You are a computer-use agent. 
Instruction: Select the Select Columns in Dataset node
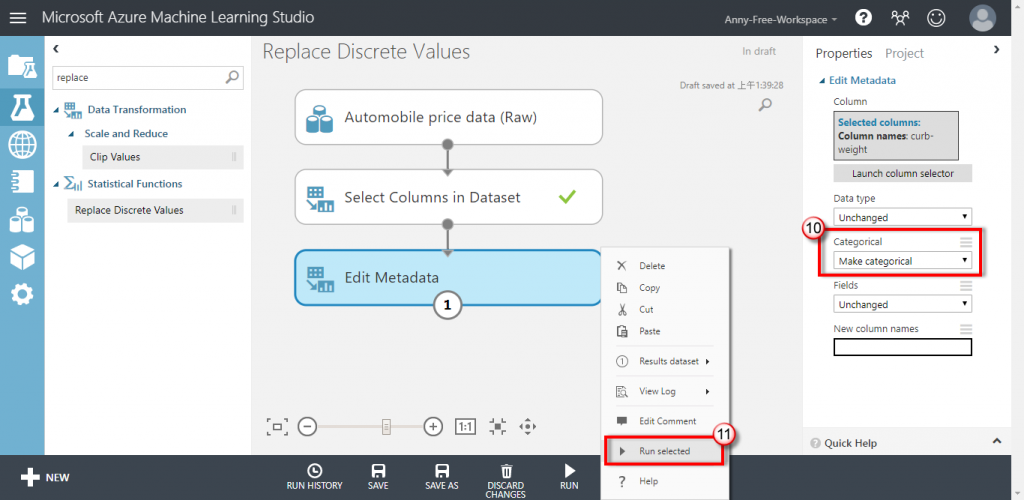click(x=448, y=196)
